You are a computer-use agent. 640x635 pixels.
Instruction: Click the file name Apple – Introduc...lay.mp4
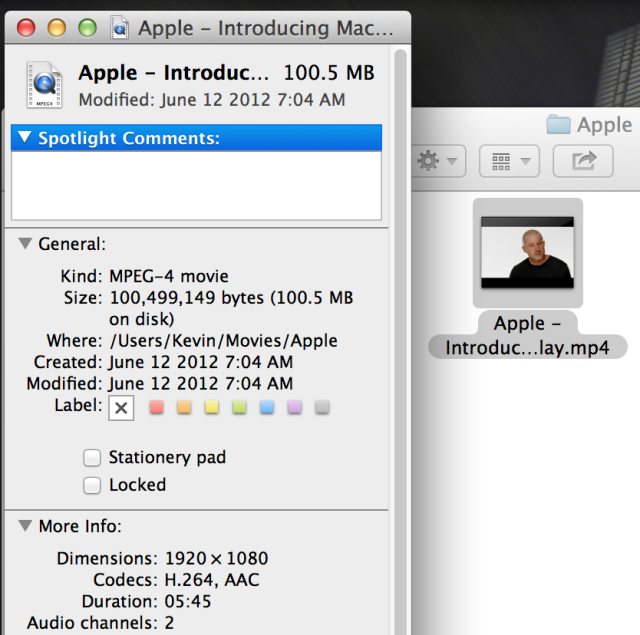[x=527, y=335]
